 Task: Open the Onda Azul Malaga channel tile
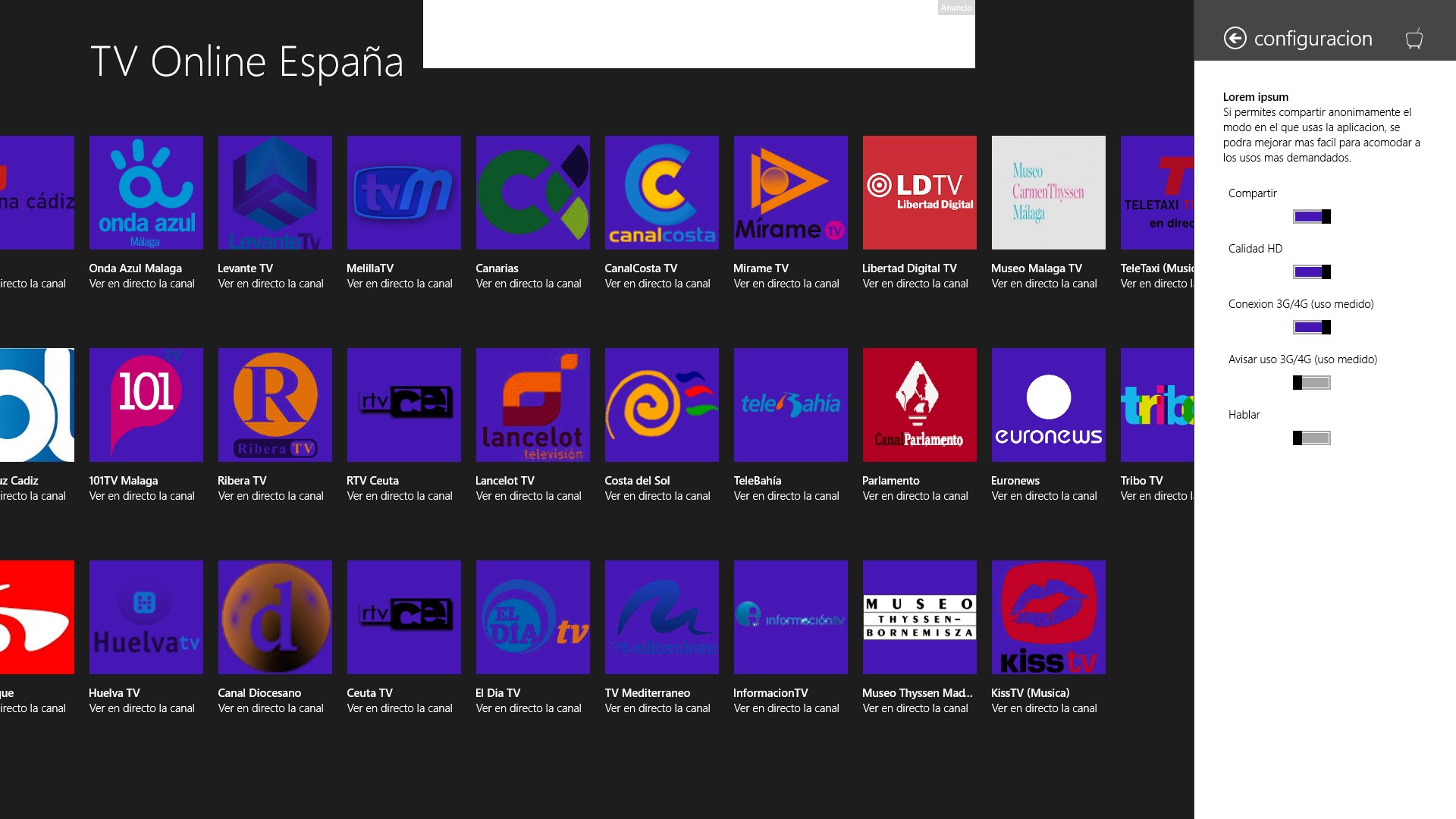point(146,193)
